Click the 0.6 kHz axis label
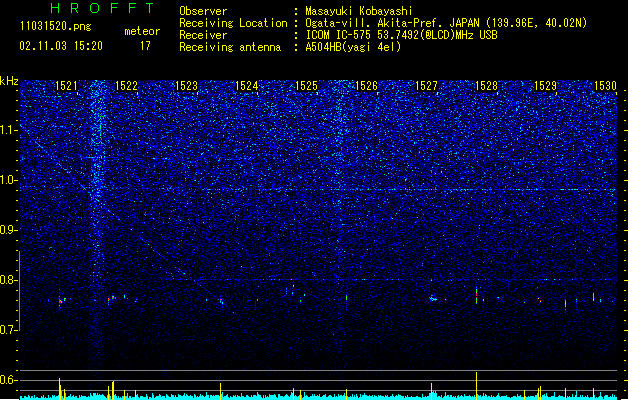Image resolution: width=629 pixels, height=400 pixels. 9,380
